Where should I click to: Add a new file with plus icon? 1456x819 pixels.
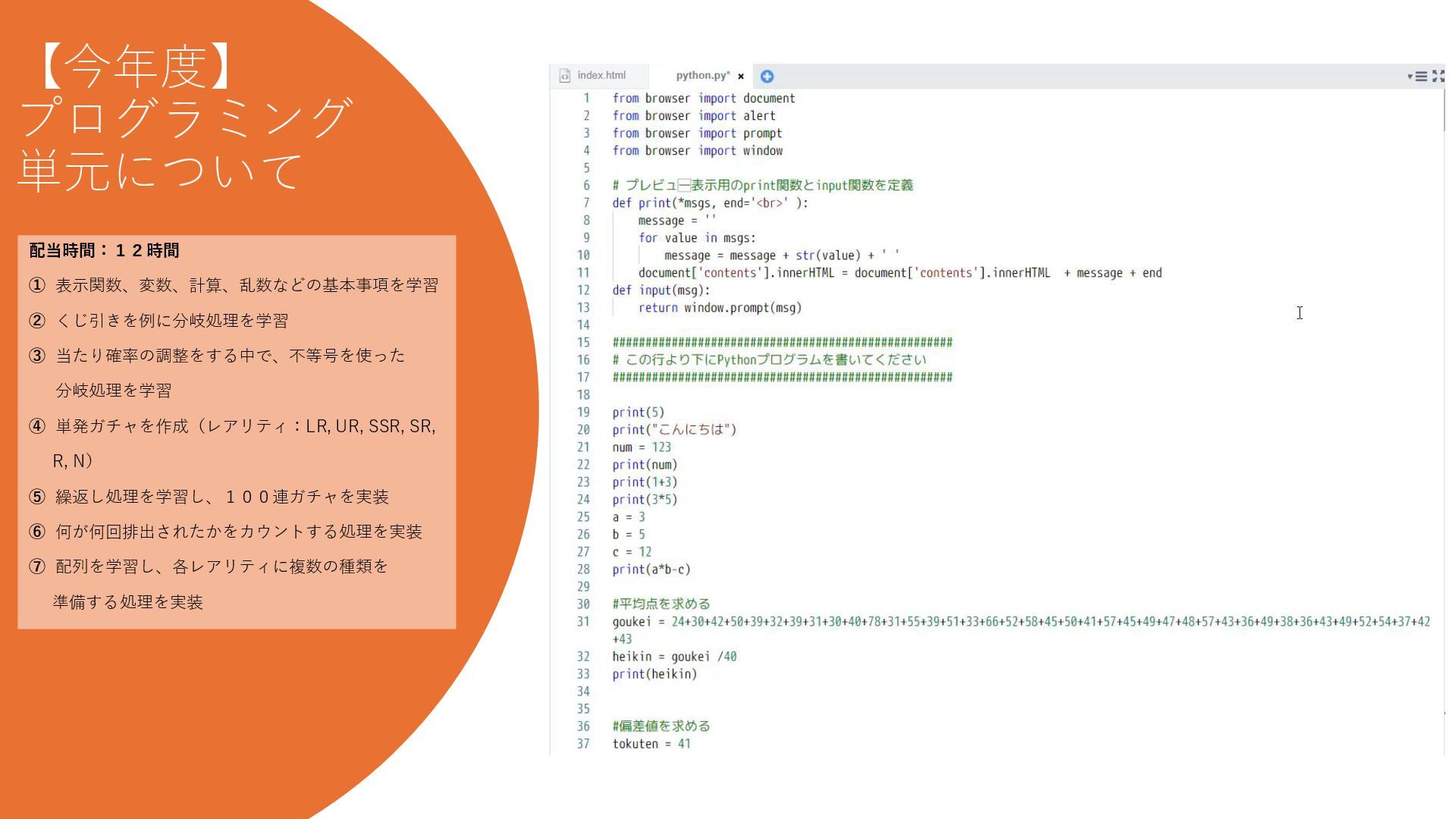pos(767,76)
